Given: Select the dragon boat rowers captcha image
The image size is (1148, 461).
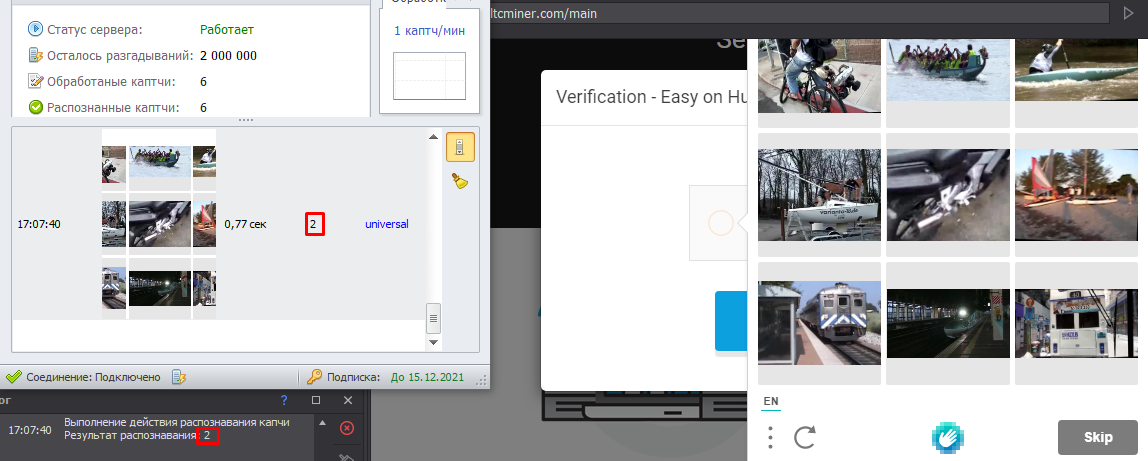Looking at the screenshot, I should [x=948, y=70].
